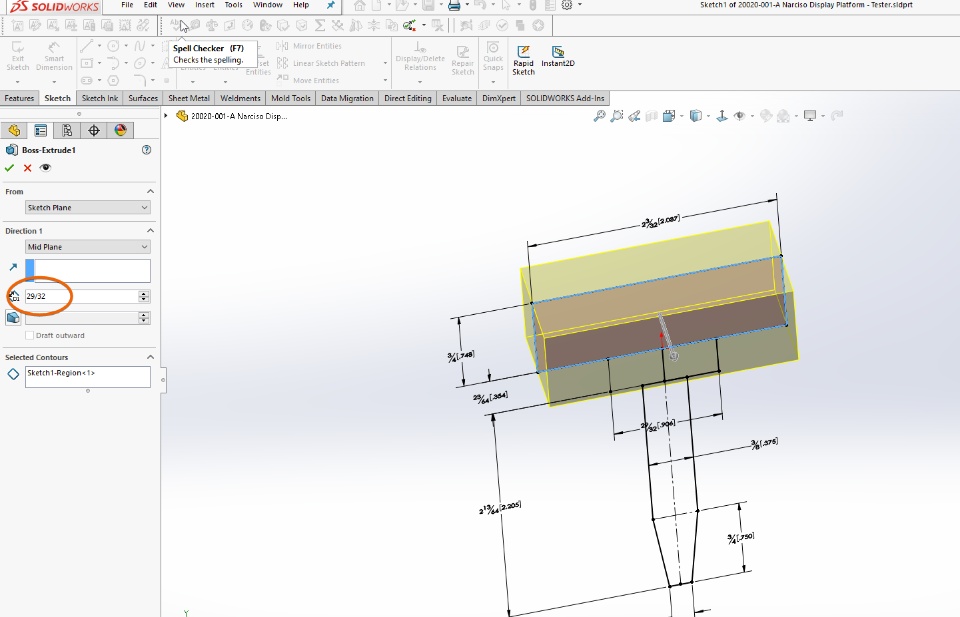
Task: Click the Reverse Direction arrow icon
Action: 13,267
